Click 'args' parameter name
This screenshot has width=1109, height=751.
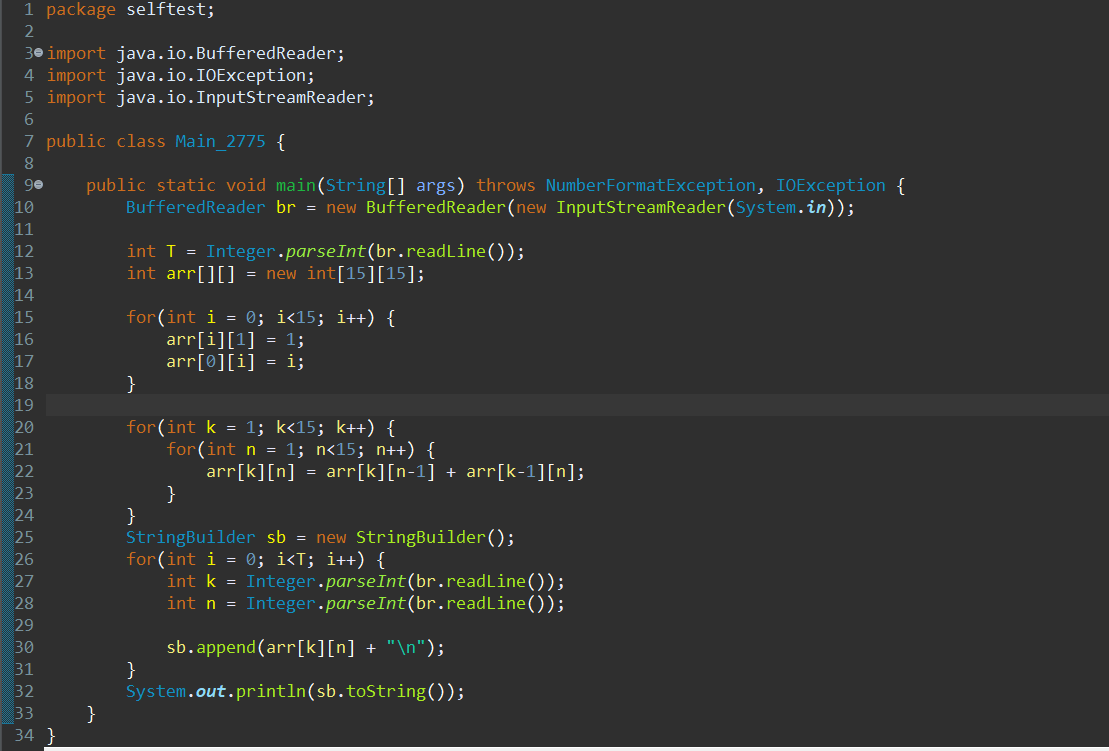click(x=435, y=186)
